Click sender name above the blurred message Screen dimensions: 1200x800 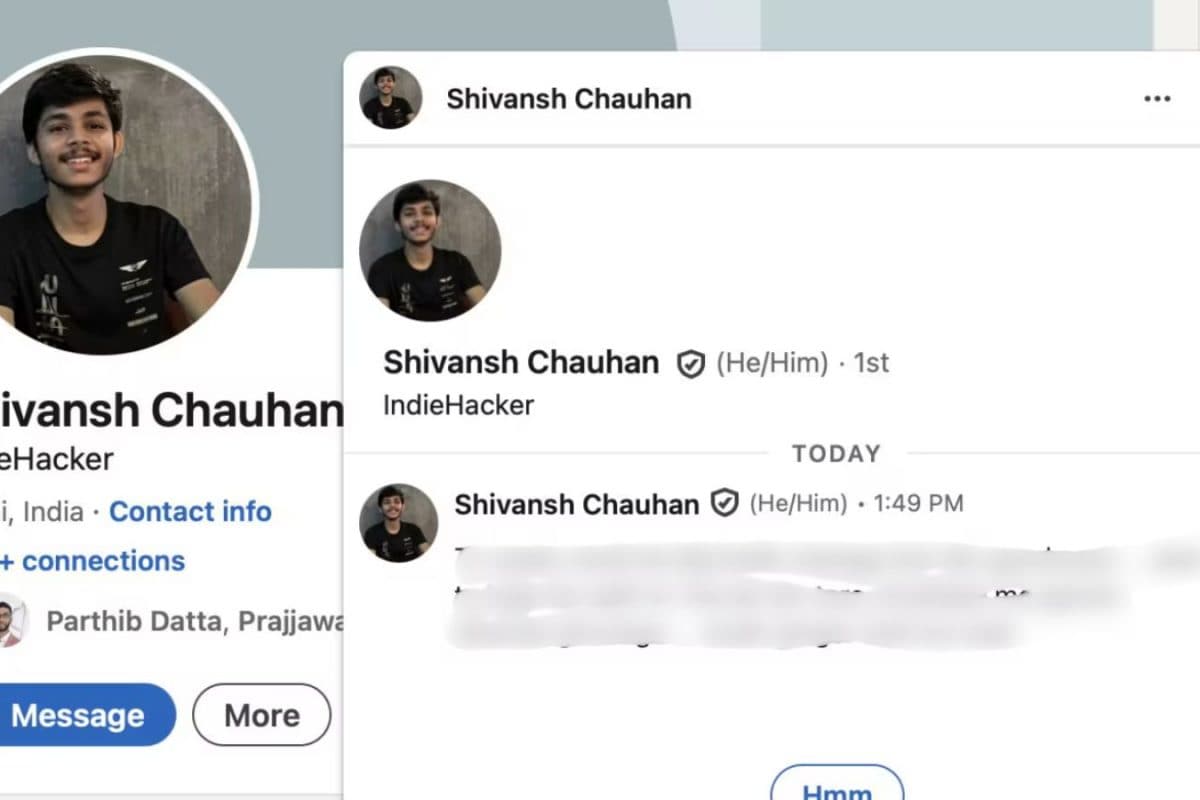pos(577,504)
